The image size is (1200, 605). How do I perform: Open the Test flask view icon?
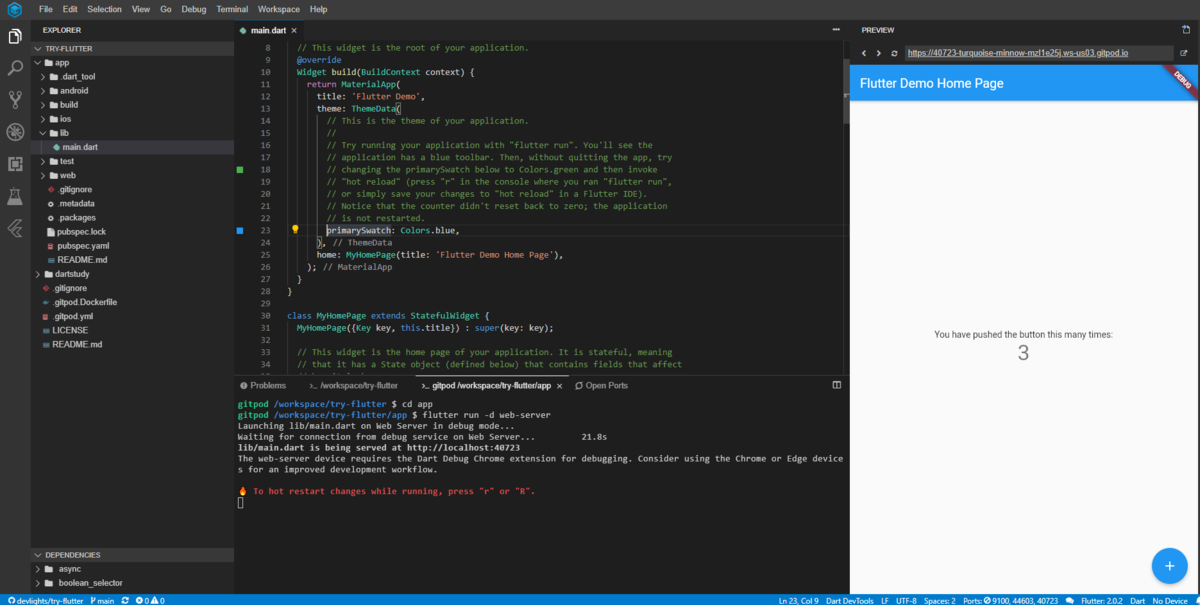click(15, 196)
